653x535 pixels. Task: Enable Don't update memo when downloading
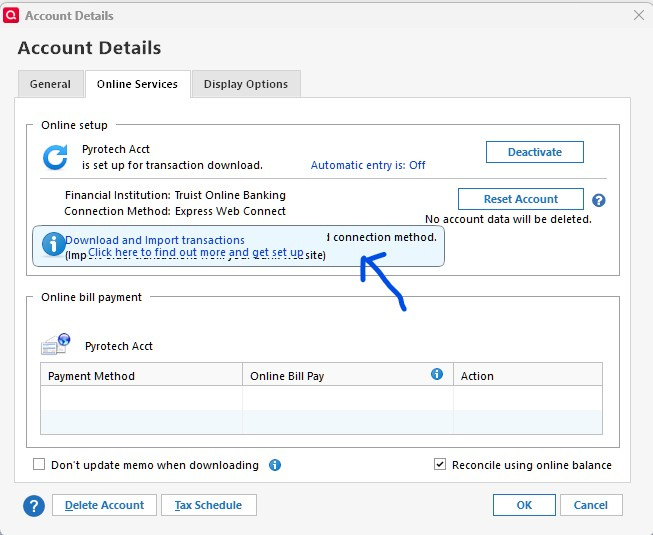(x=39, y=464)
